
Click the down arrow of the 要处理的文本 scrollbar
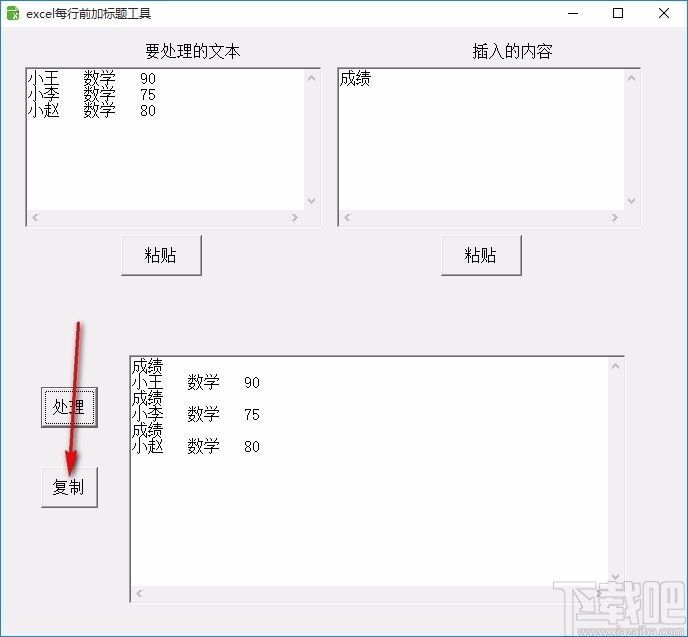pos(312,201)
